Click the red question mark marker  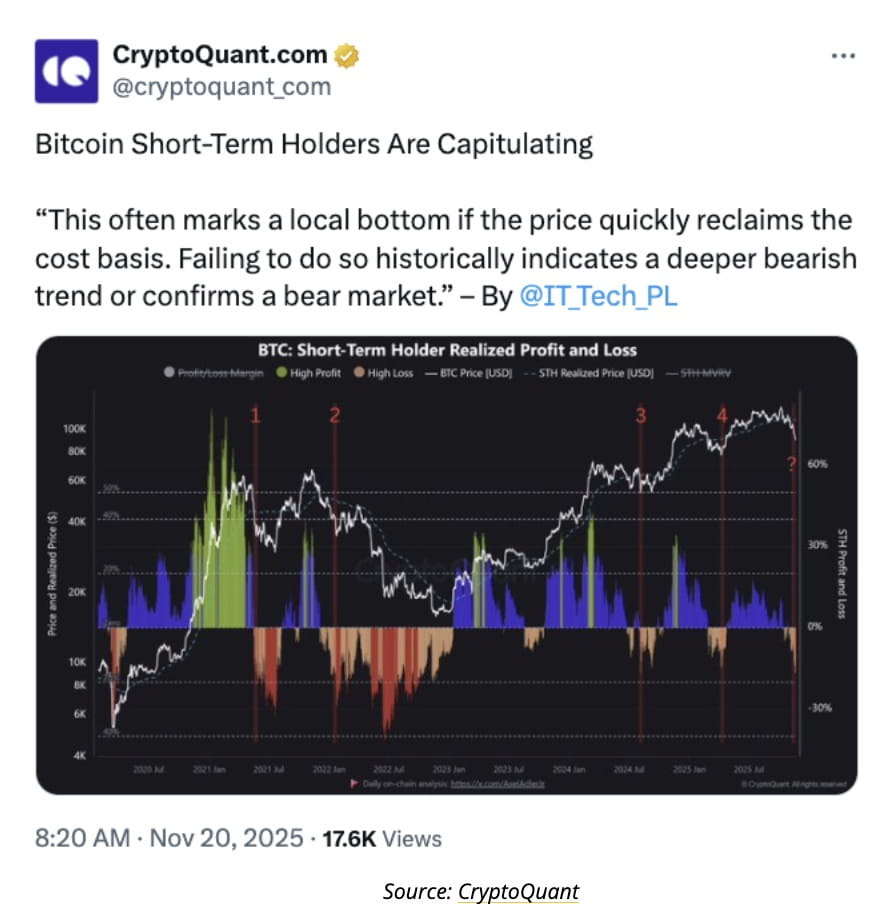[x=791, y=464]
